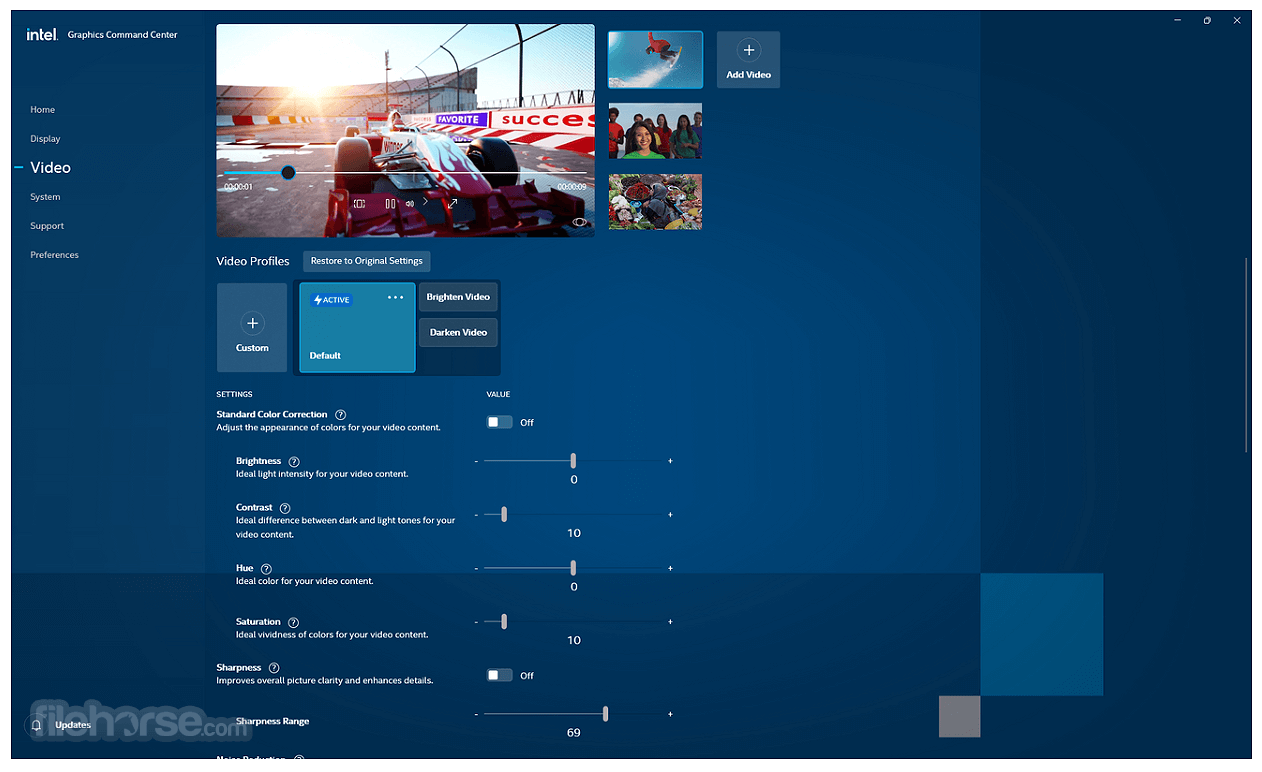Decrease Contrast with minus sign
Screen dimensions: 1262x772
pos(476,515)
